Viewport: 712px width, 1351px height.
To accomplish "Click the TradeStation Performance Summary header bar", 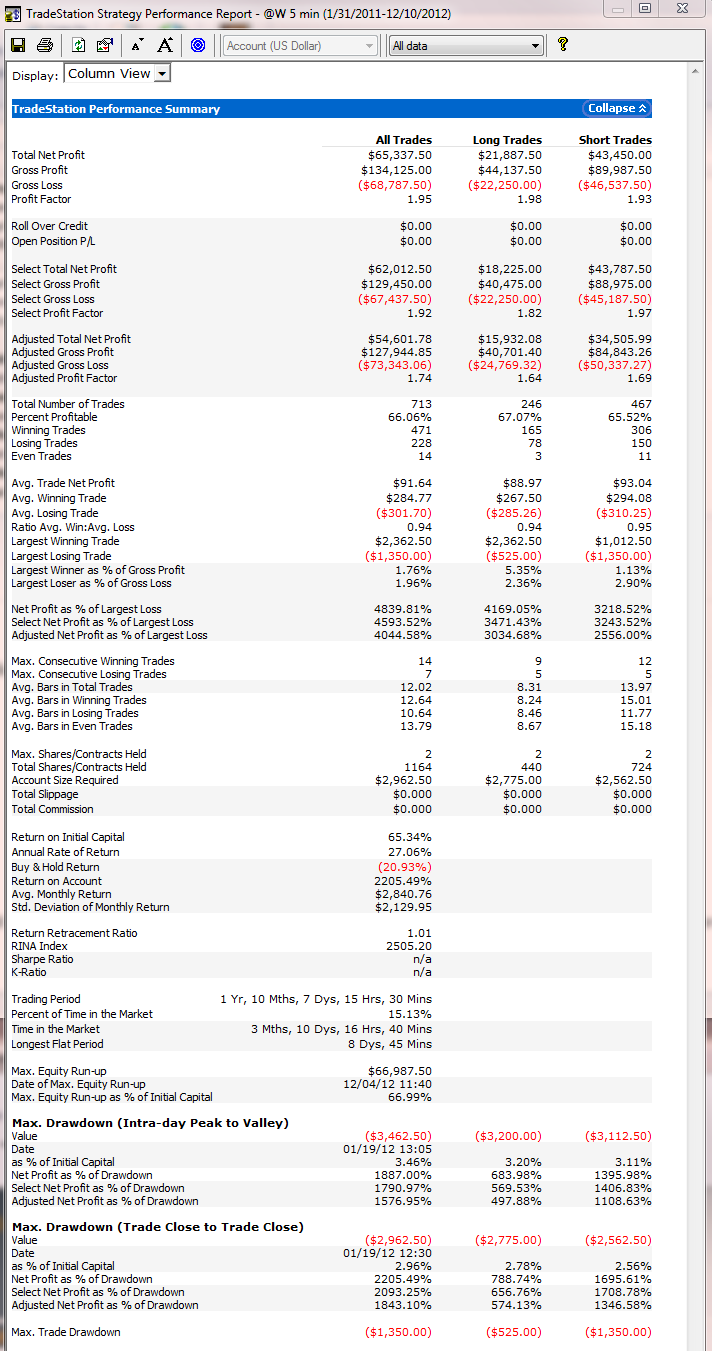I will 331,108.
